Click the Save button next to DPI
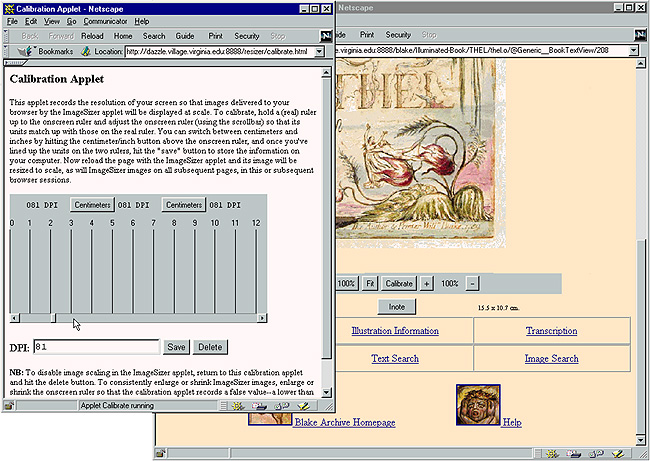Viewport: 650px width, 461px height. click(x=176, y=347)
